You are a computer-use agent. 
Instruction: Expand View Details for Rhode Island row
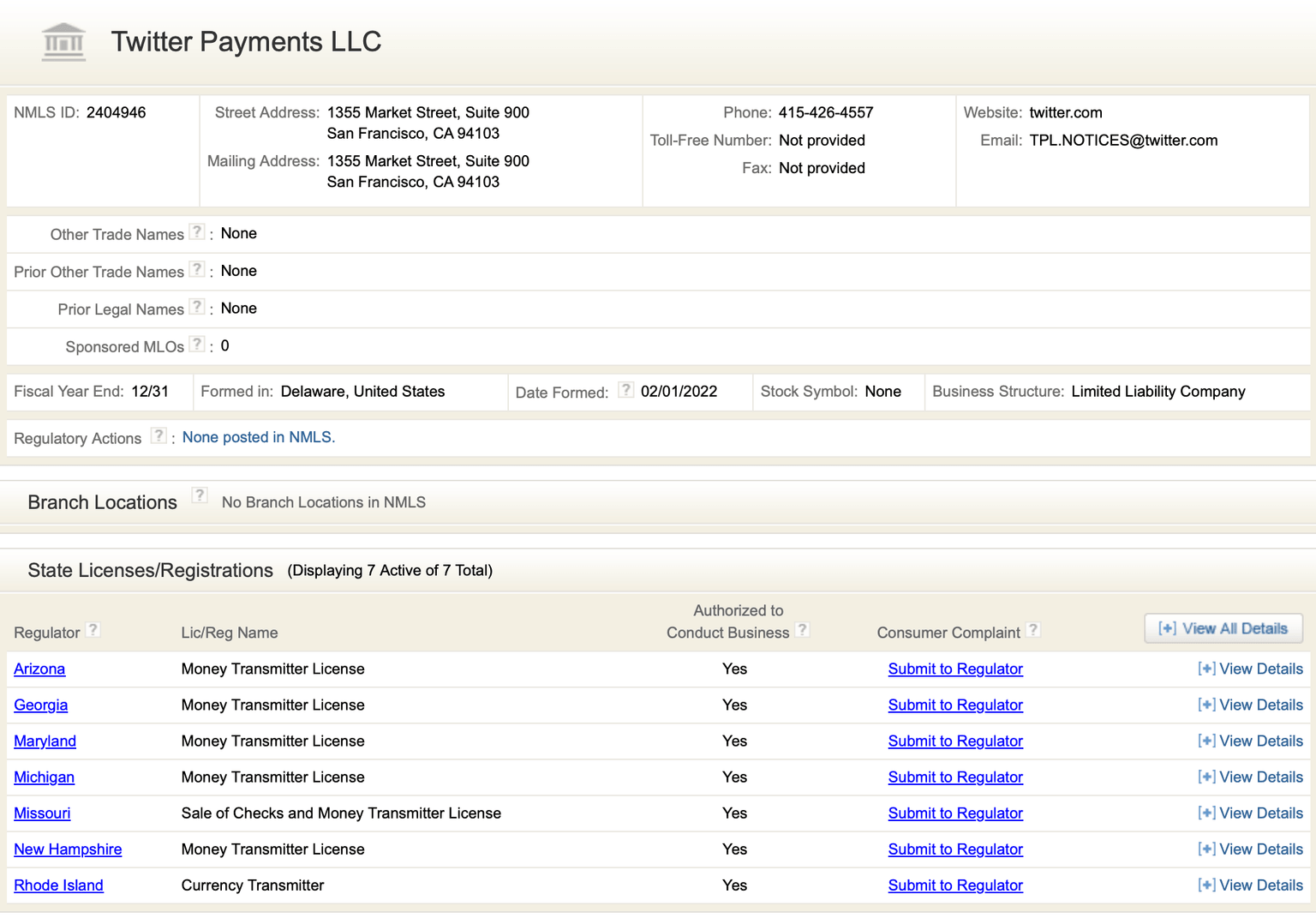tap(1250, 885)
